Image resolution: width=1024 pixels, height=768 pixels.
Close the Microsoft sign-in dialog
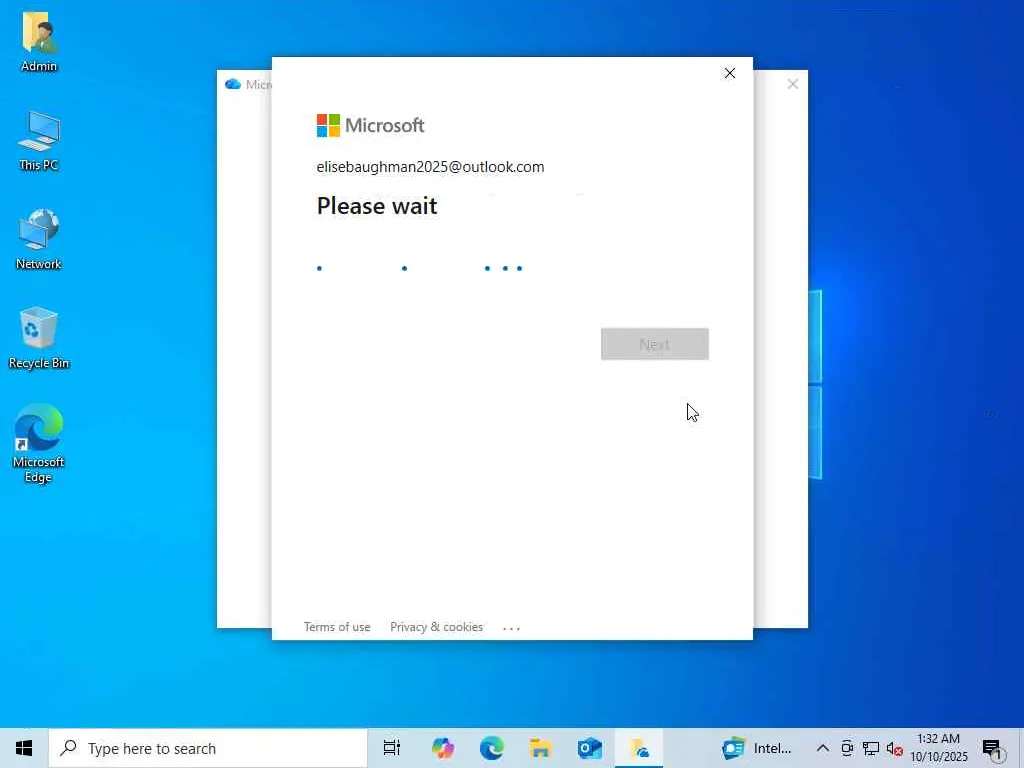coord(729,73)
